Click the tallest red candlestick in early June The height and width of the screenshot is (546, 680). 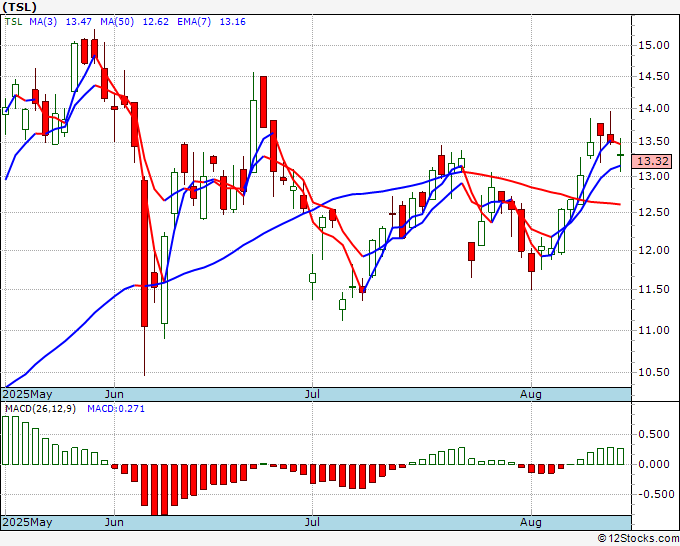click(144, 253)
